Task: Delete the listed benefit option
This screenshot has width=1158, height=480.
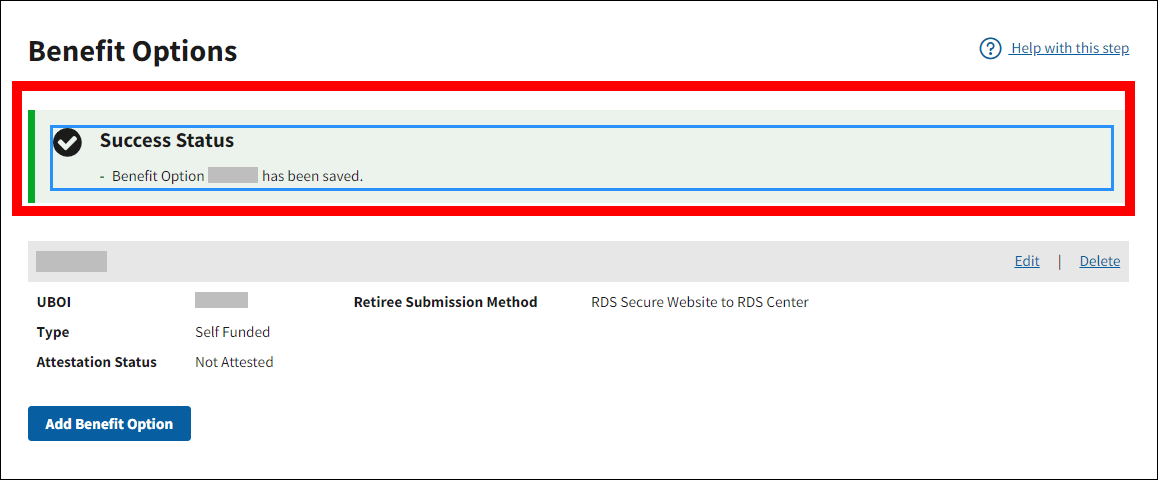Action: [1099, 261]
